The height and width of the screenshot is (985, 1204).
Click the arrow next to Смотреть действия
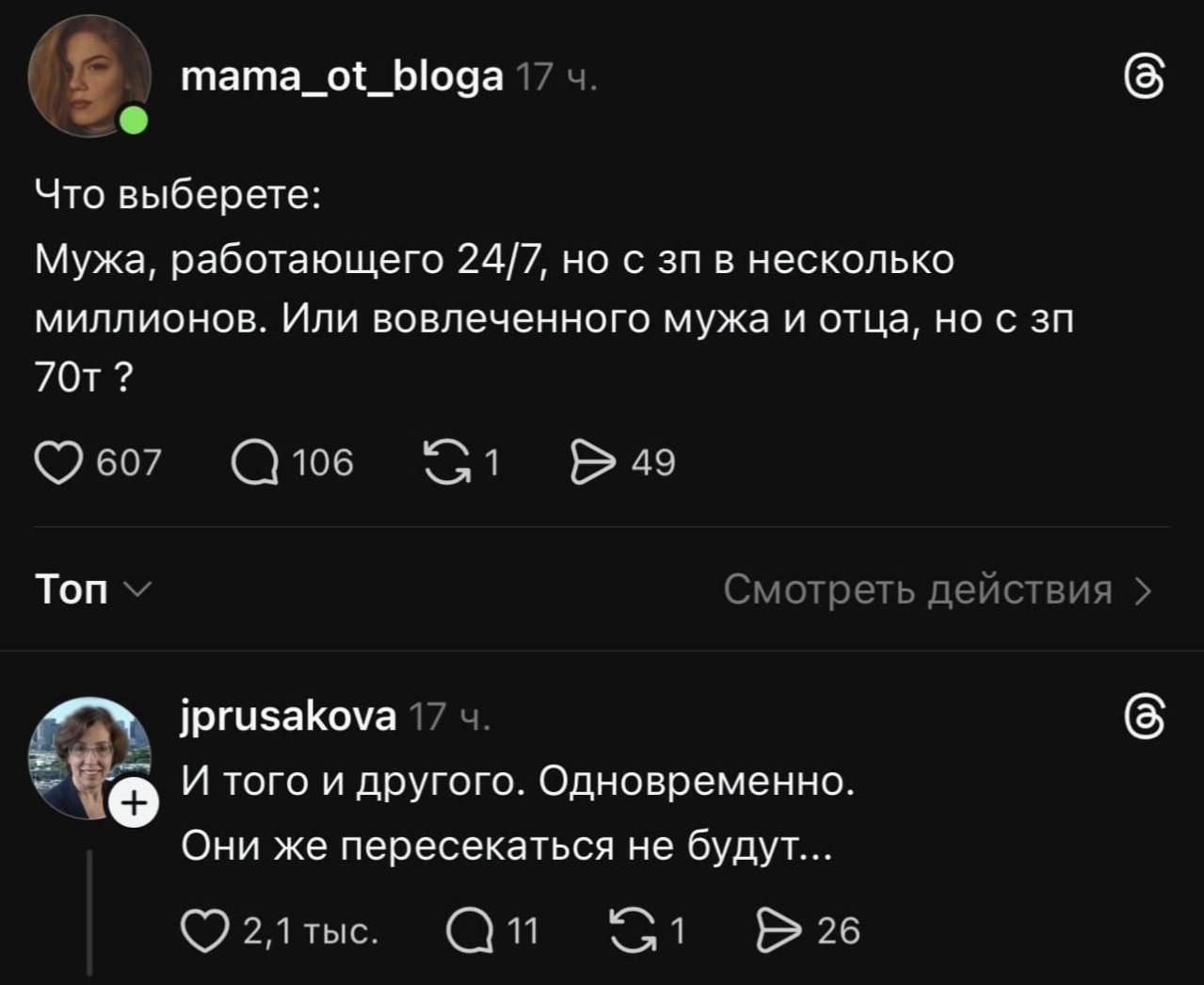(1143, 591)
